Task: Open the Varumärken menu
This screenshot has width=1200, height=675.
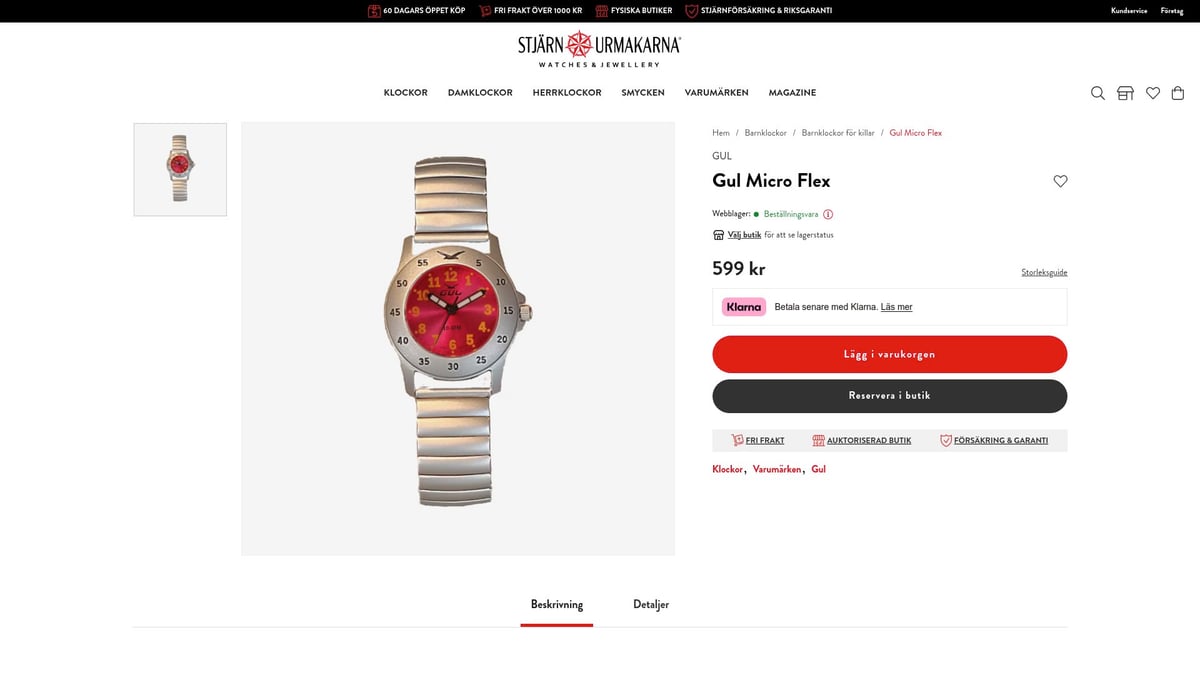Action: tap(716, 93)
